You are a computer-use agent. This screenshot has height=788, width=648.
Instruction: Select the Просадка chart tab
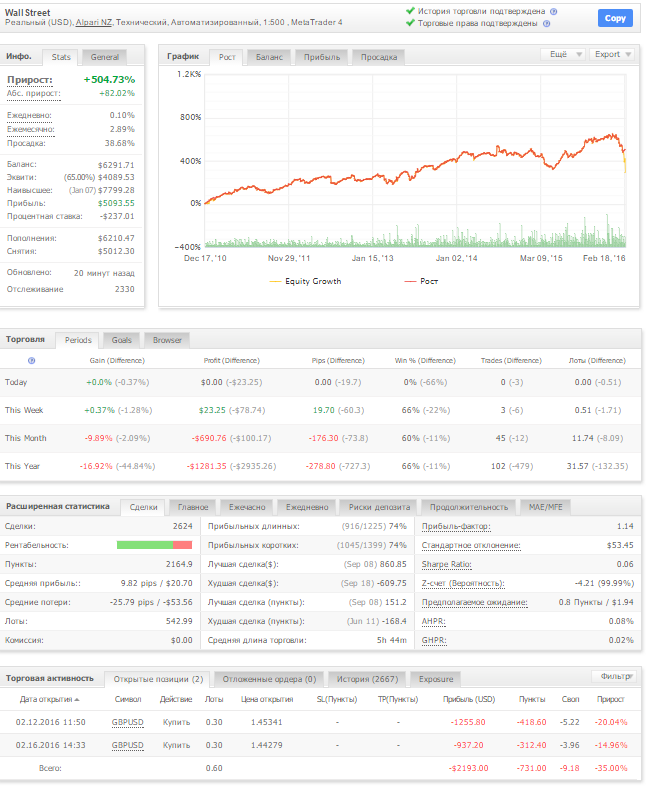(x=379, y=57)
